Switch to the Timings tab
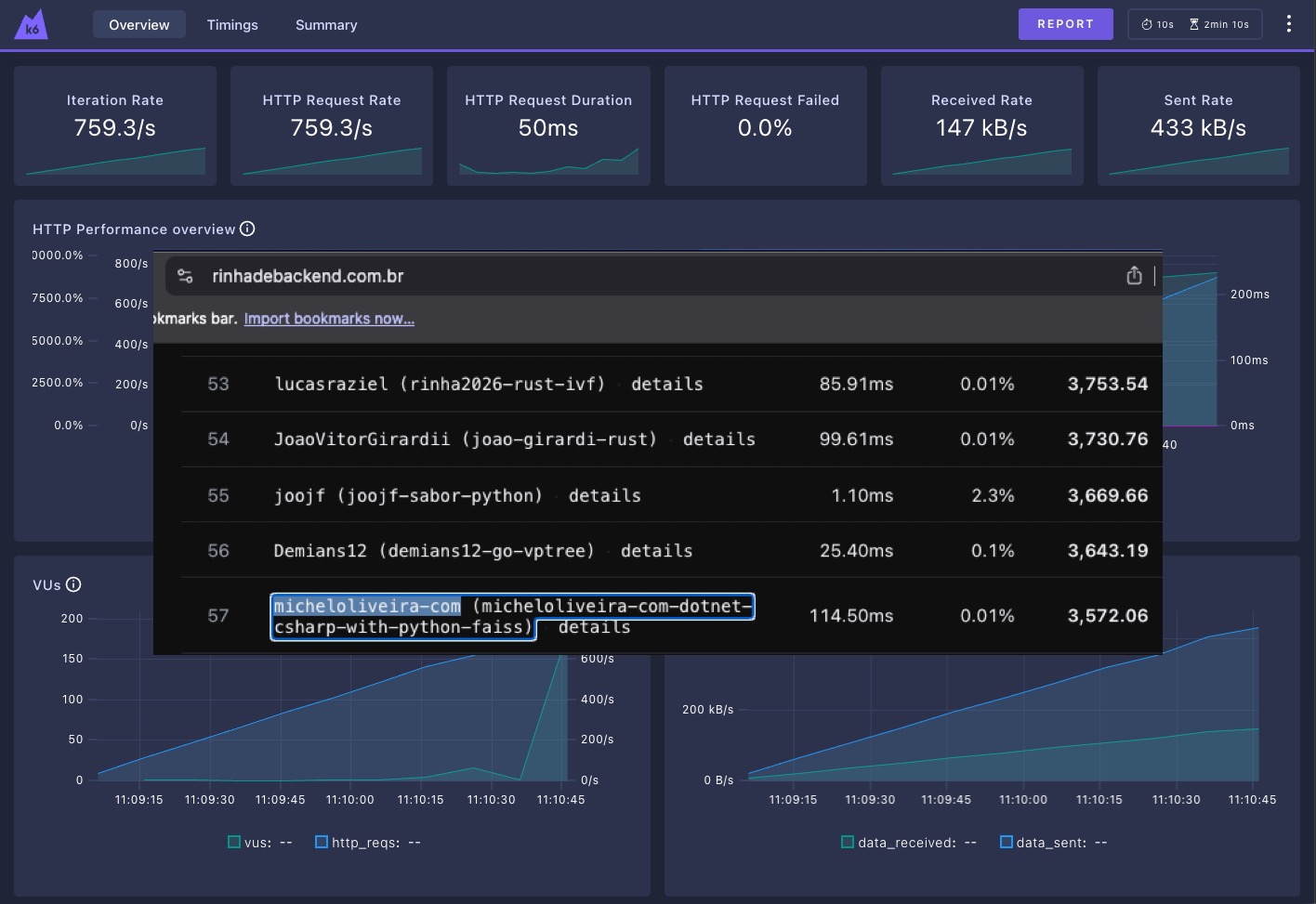Viewport: 1316px width, 904px height. (x=232, y=25)
